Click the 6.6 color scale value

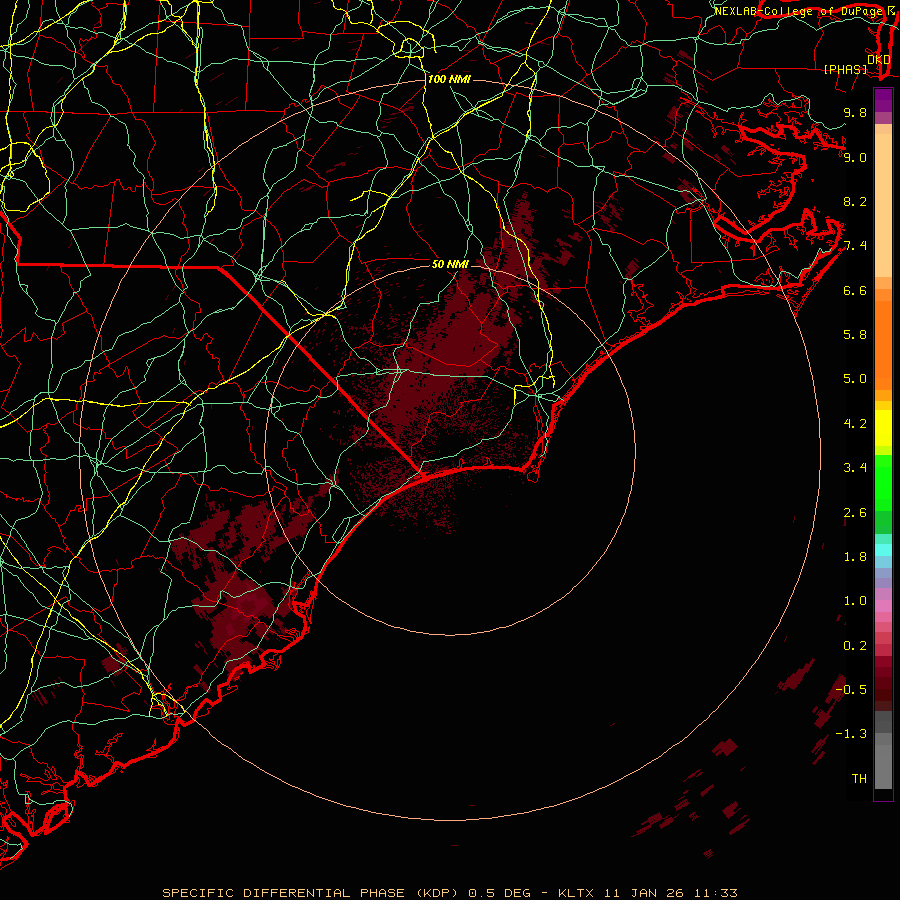pyautogui.click(x=855, y=290)
